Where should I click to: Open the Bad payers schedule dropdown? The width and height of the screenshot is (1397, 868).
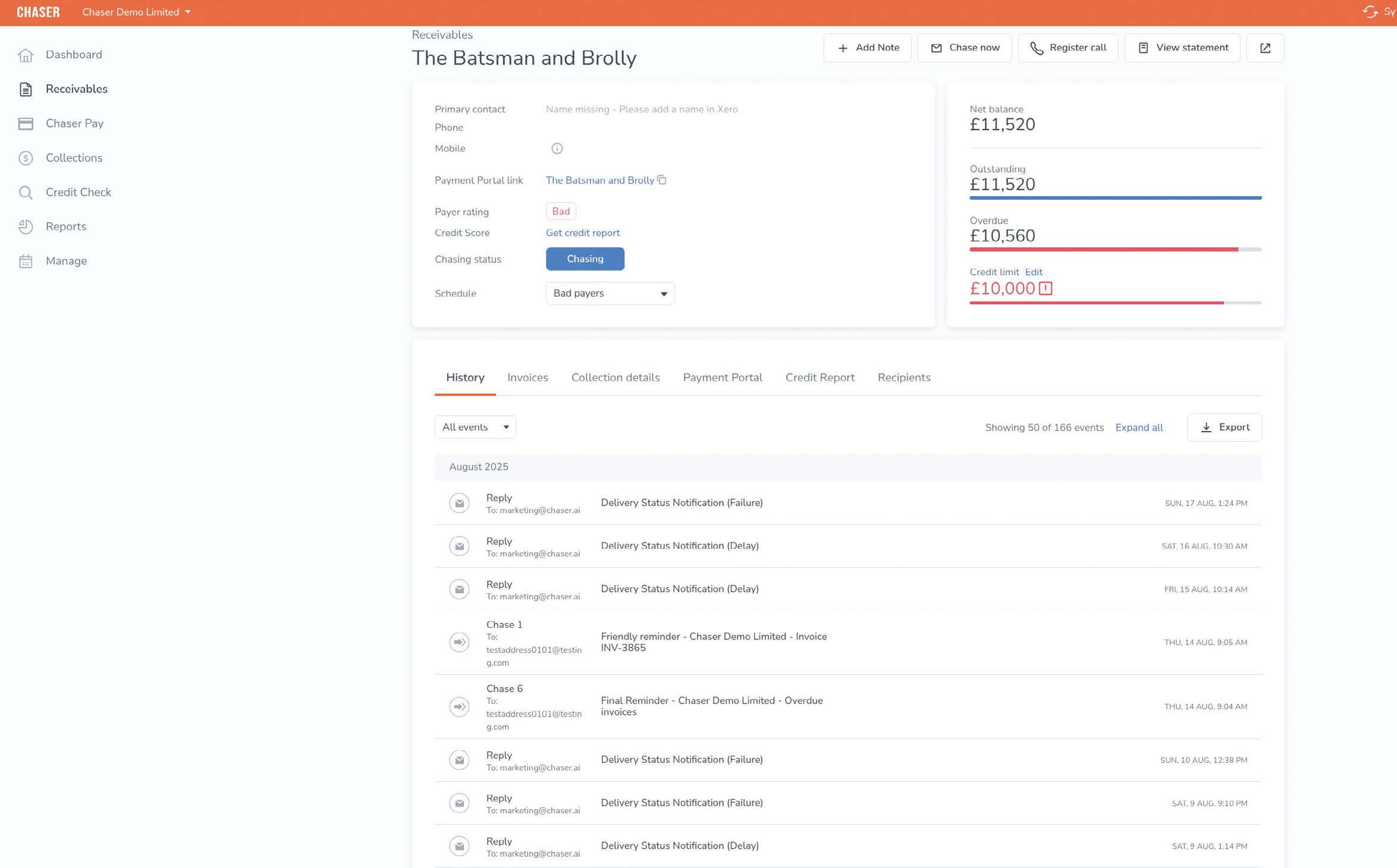pos(610,294)
